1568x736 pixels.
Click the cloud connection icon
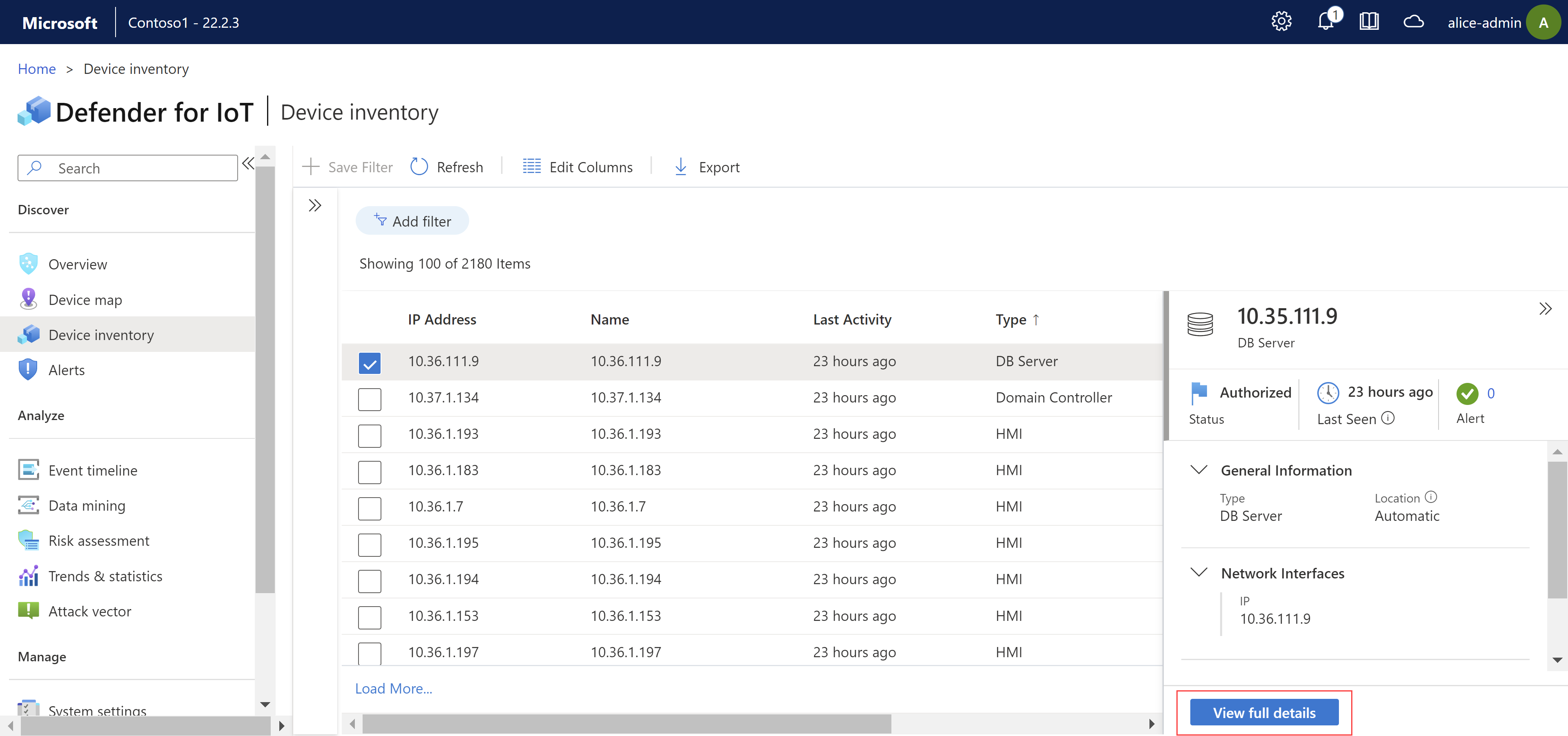[1413, 22]
